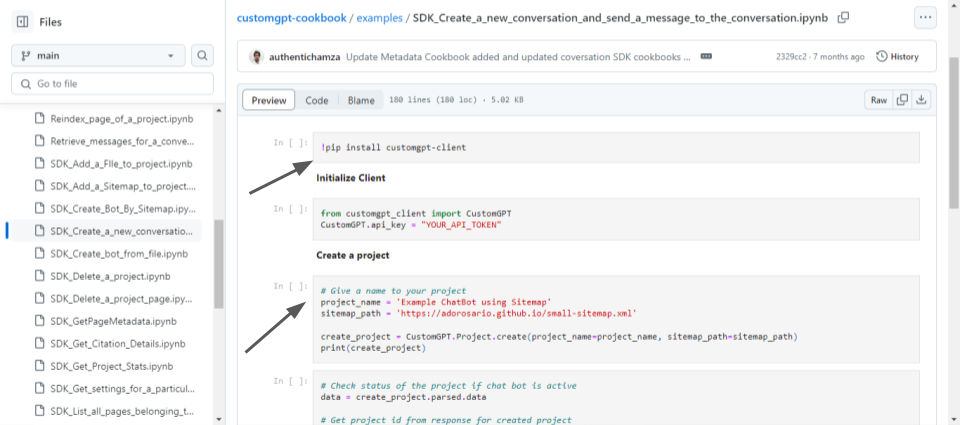This screenshot has height=425, width=960.
Task: Click the YOUR_API_TOKEN string in code
Action: [x=462, y=225]
